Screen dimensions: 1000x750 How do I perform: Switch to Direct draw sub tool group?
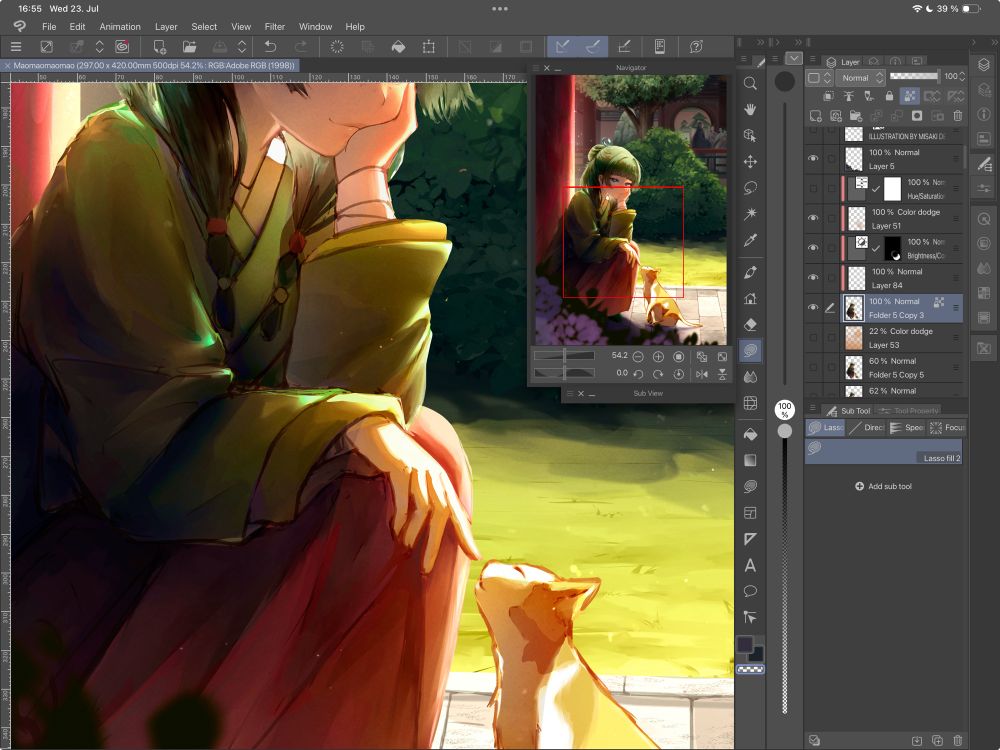click(867, 427)
